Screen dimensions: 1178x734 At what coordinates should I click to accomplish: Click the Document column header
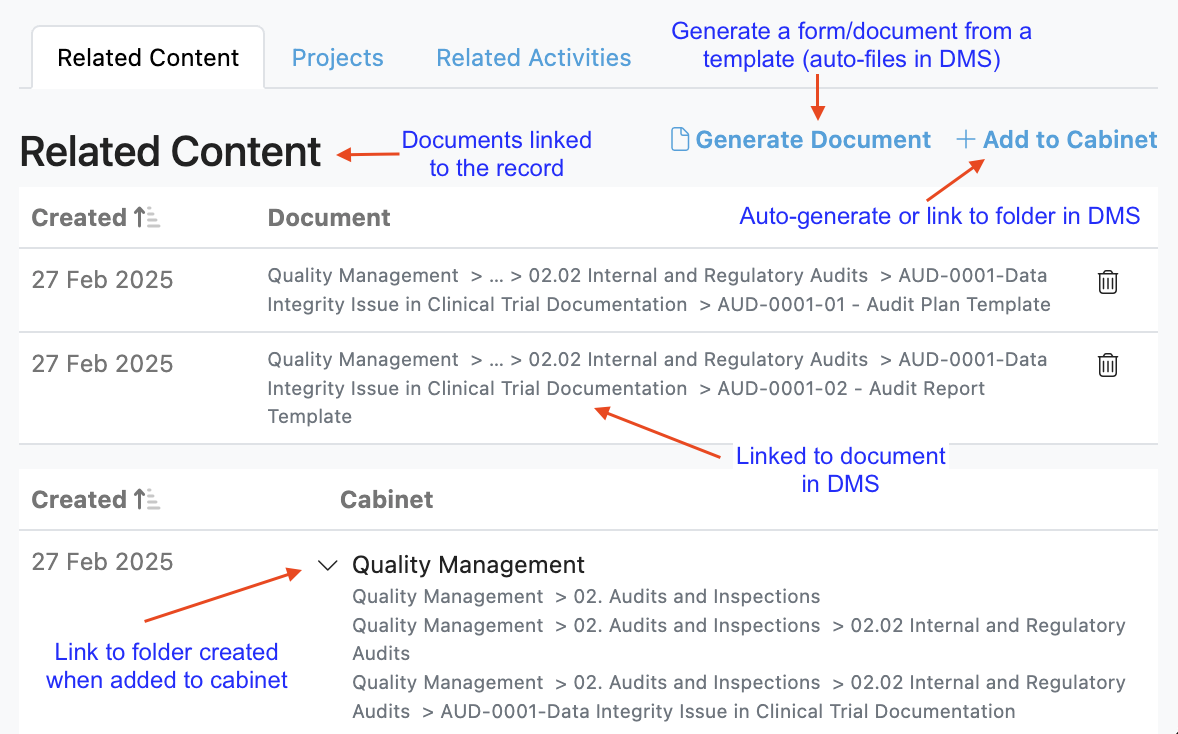tap(329, 218)
